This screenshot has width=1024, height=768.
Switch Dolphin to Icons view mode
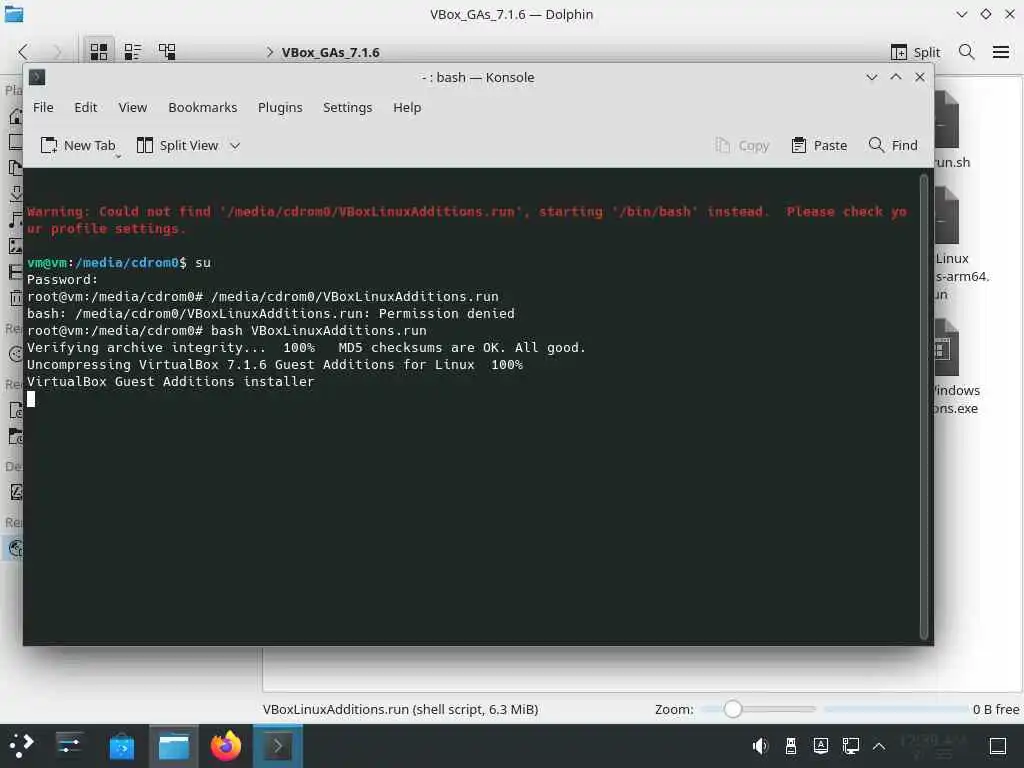(x=99, y=52)
